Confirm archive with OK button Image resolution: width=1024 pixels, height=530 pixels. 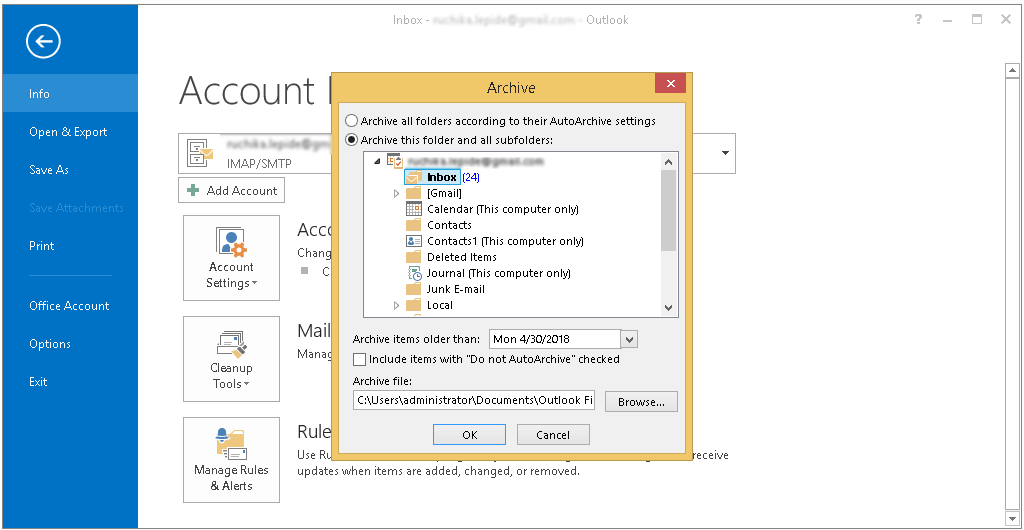tap(470, 435)
